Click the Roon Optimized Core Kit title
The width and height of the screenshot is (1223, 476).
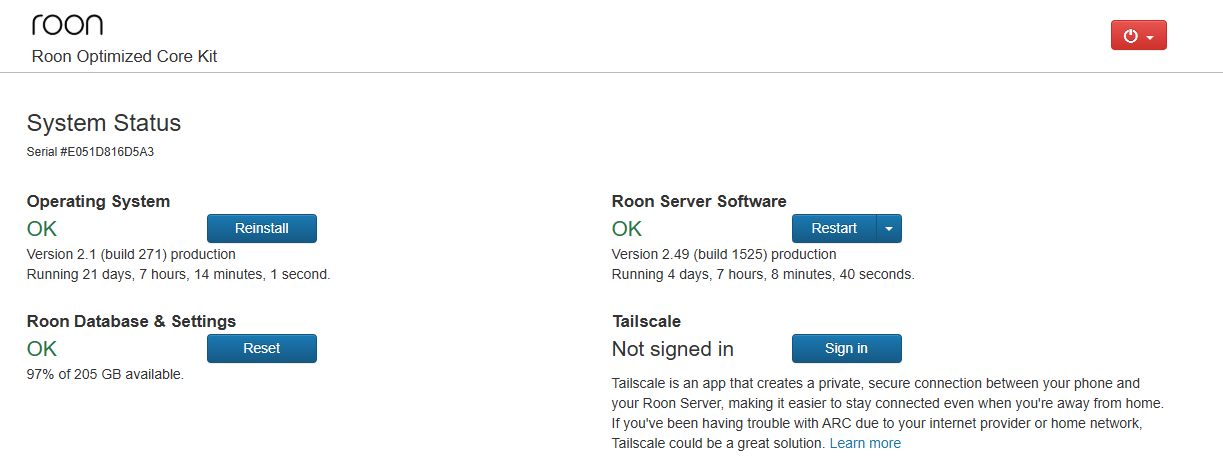(124, 56)
